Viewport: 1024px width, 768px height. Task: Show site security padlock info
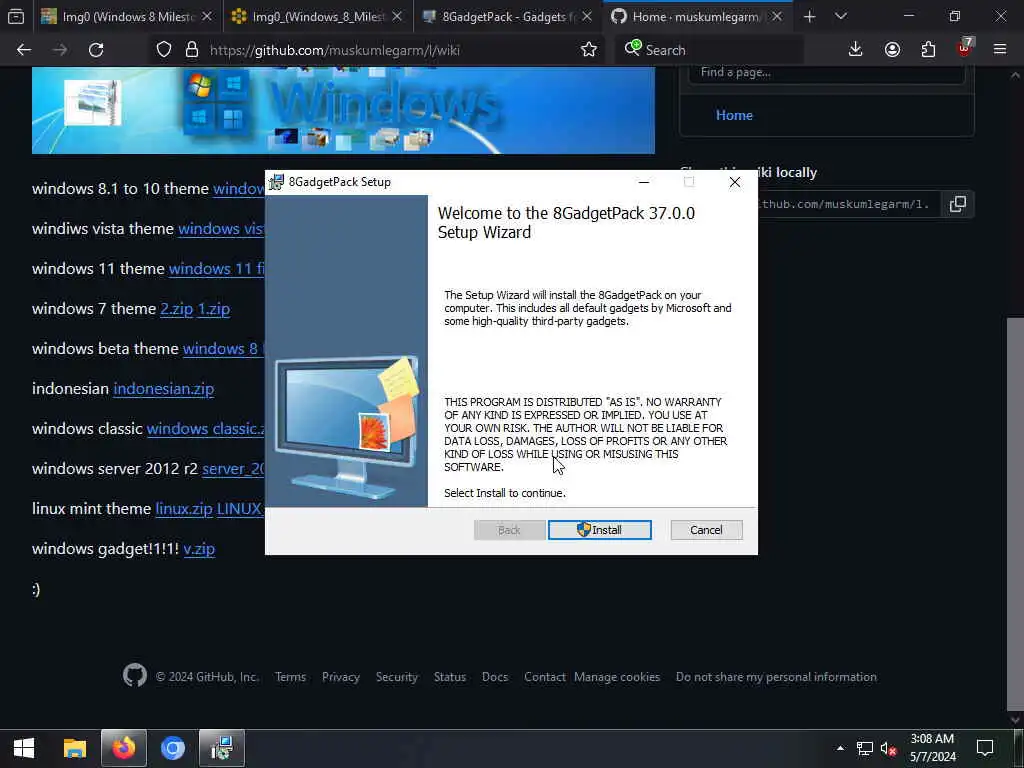click(191, 50)
